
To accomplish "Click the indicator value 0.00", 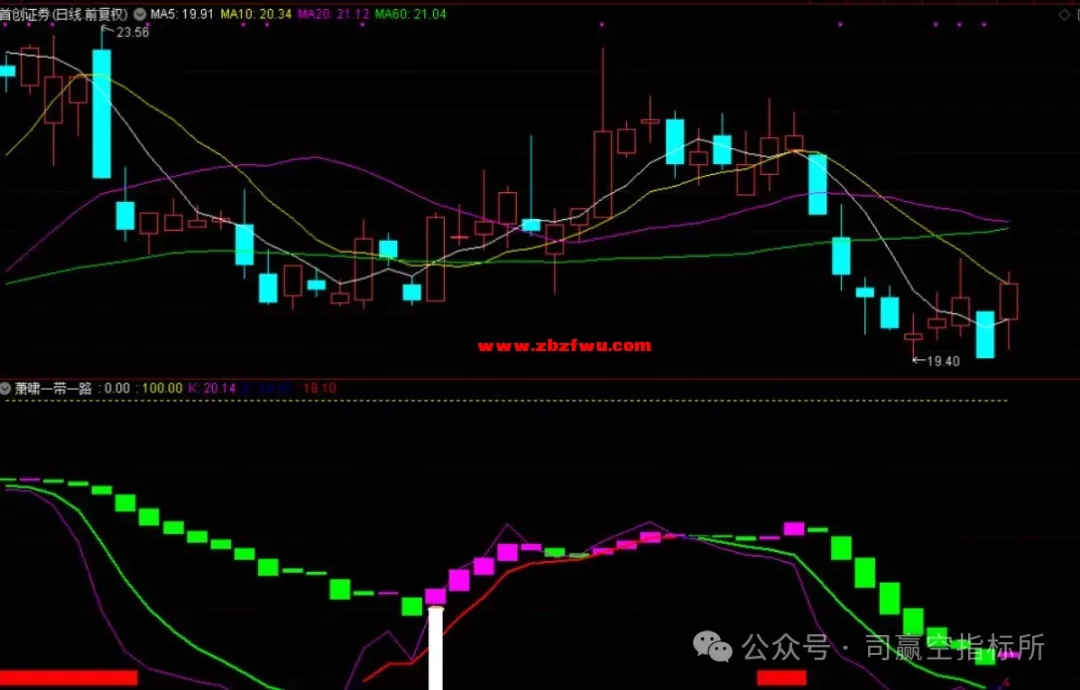I will [x=117, y=388].
